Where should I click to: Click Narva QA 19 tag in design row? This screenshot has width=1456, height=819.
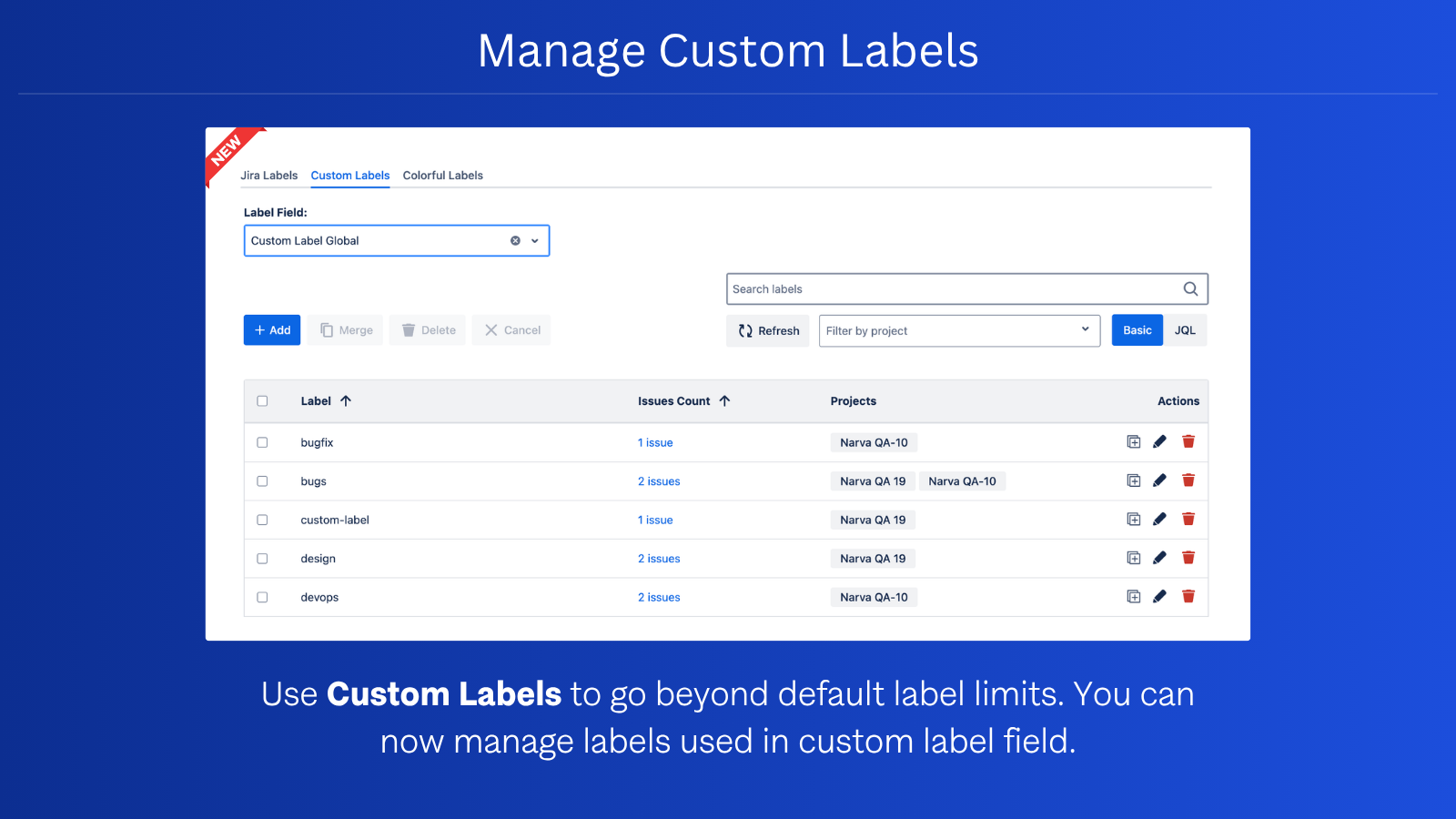(x=873, y=559)
